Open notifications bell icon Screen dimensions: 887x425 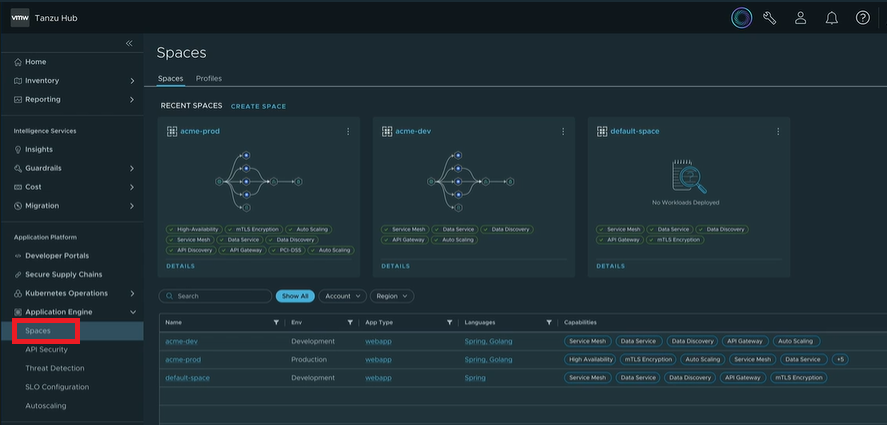click(x=831, y=18)
